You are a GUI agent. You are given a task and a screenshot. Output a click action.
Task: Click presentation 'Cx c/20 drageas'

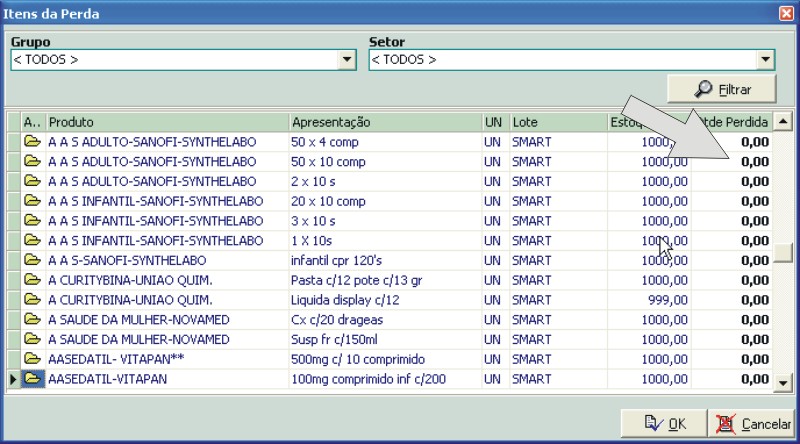click(337, 320)
